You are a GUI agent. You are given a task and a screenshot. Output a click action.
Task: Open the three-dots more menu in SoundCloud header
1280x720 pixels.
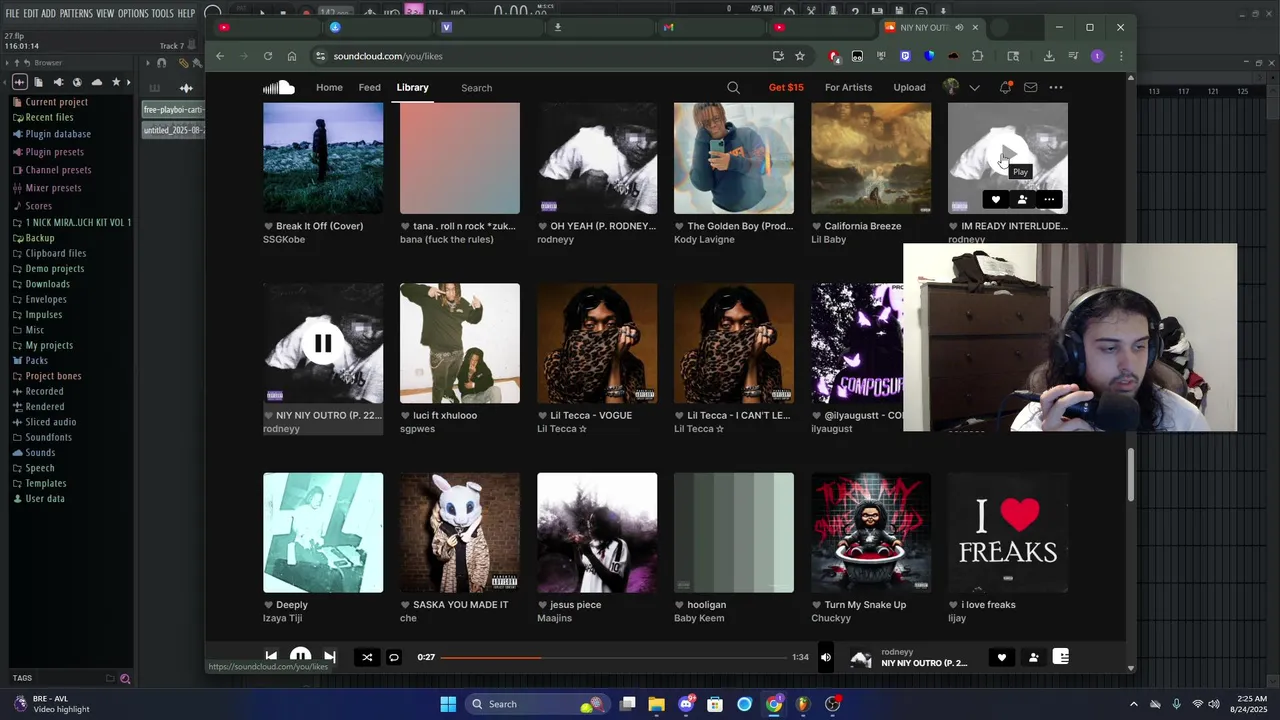coord(1056,87)
